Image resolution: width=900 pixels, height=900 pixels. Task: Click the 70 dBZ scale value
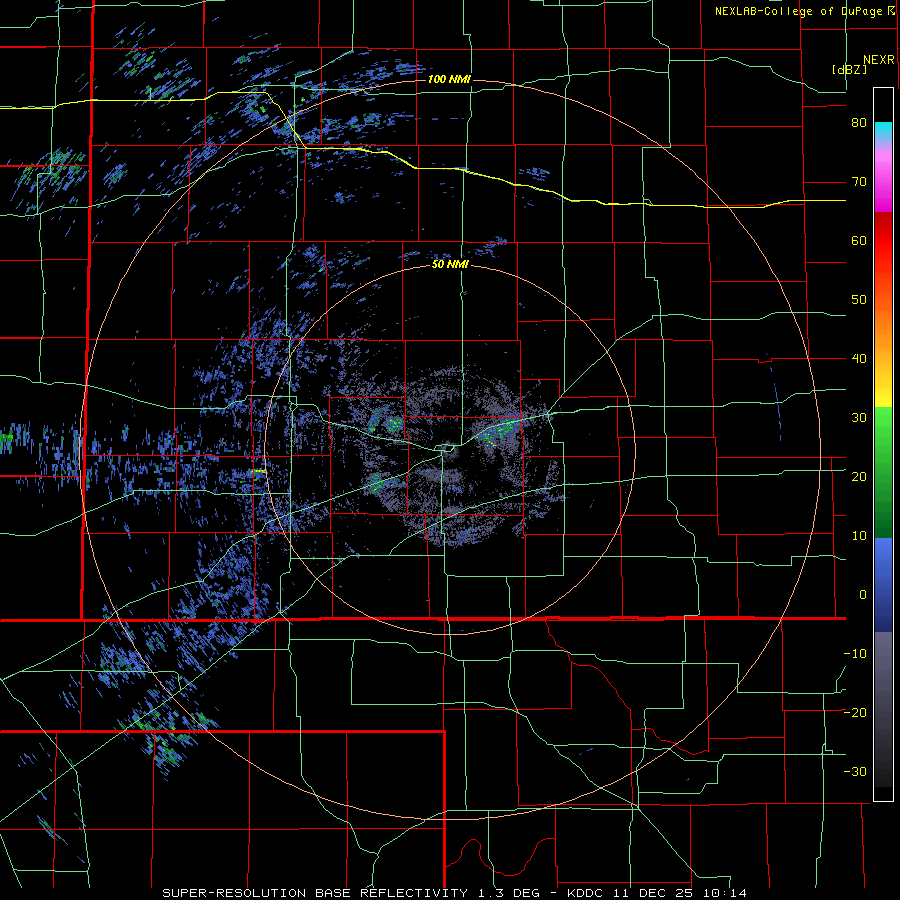tap(859, 182)
